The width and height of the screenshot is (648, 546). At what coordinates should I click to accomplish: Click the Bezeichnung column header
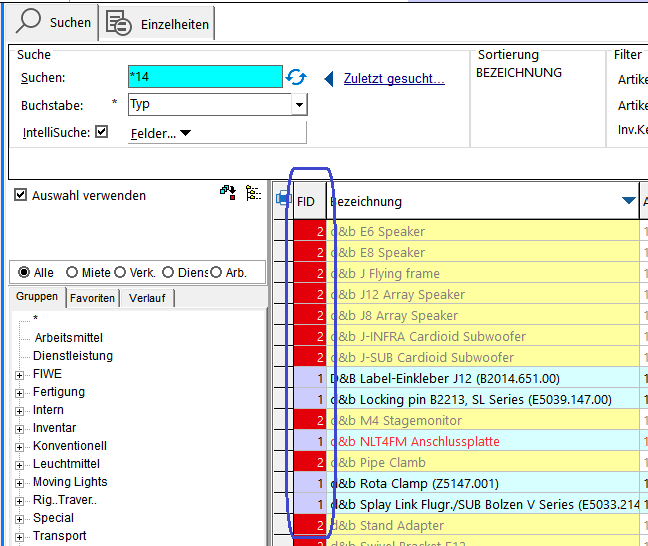[483, 201]
